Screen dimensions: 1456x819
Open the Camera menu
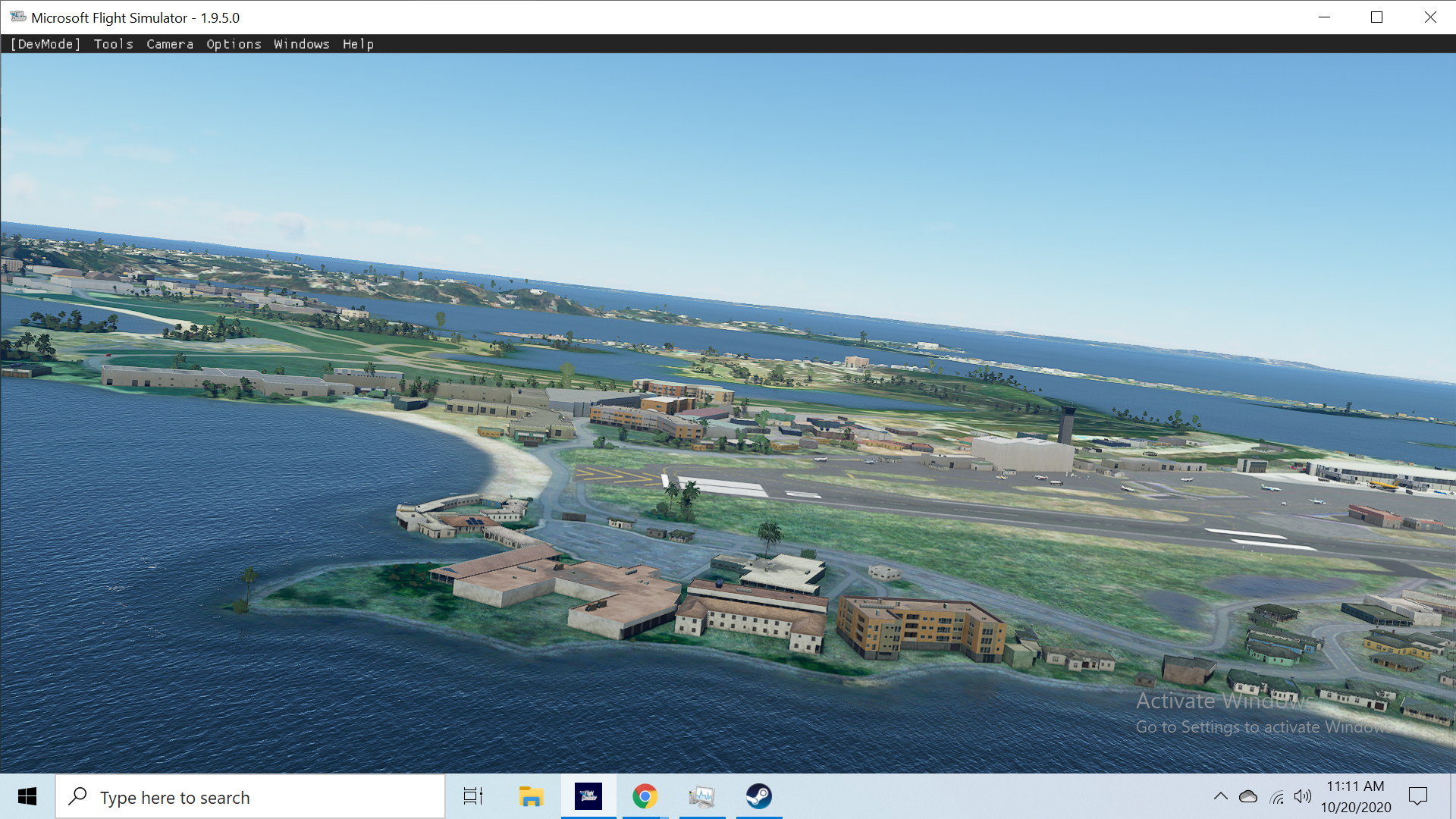170,44
